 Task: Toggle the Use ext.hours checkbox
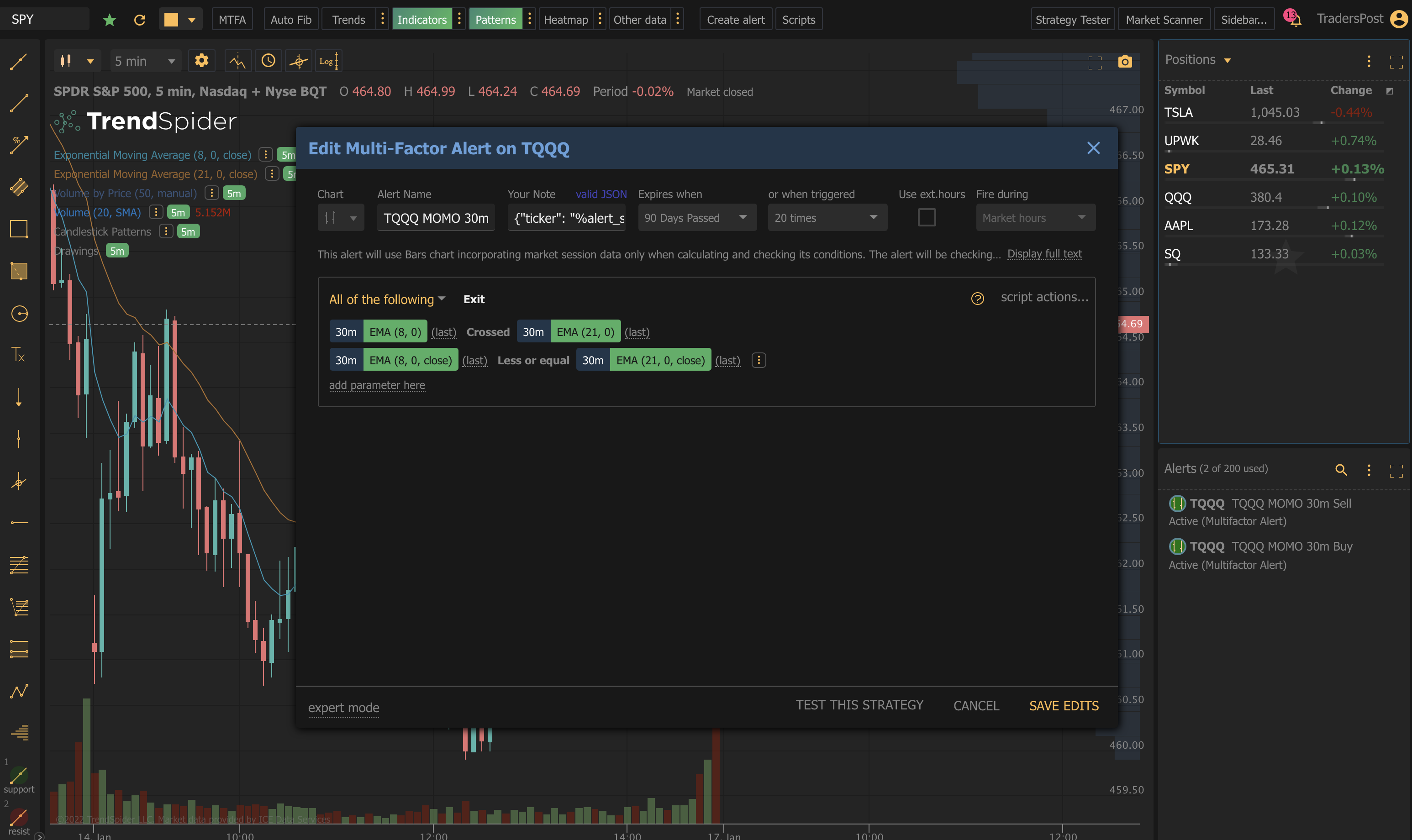926,217
